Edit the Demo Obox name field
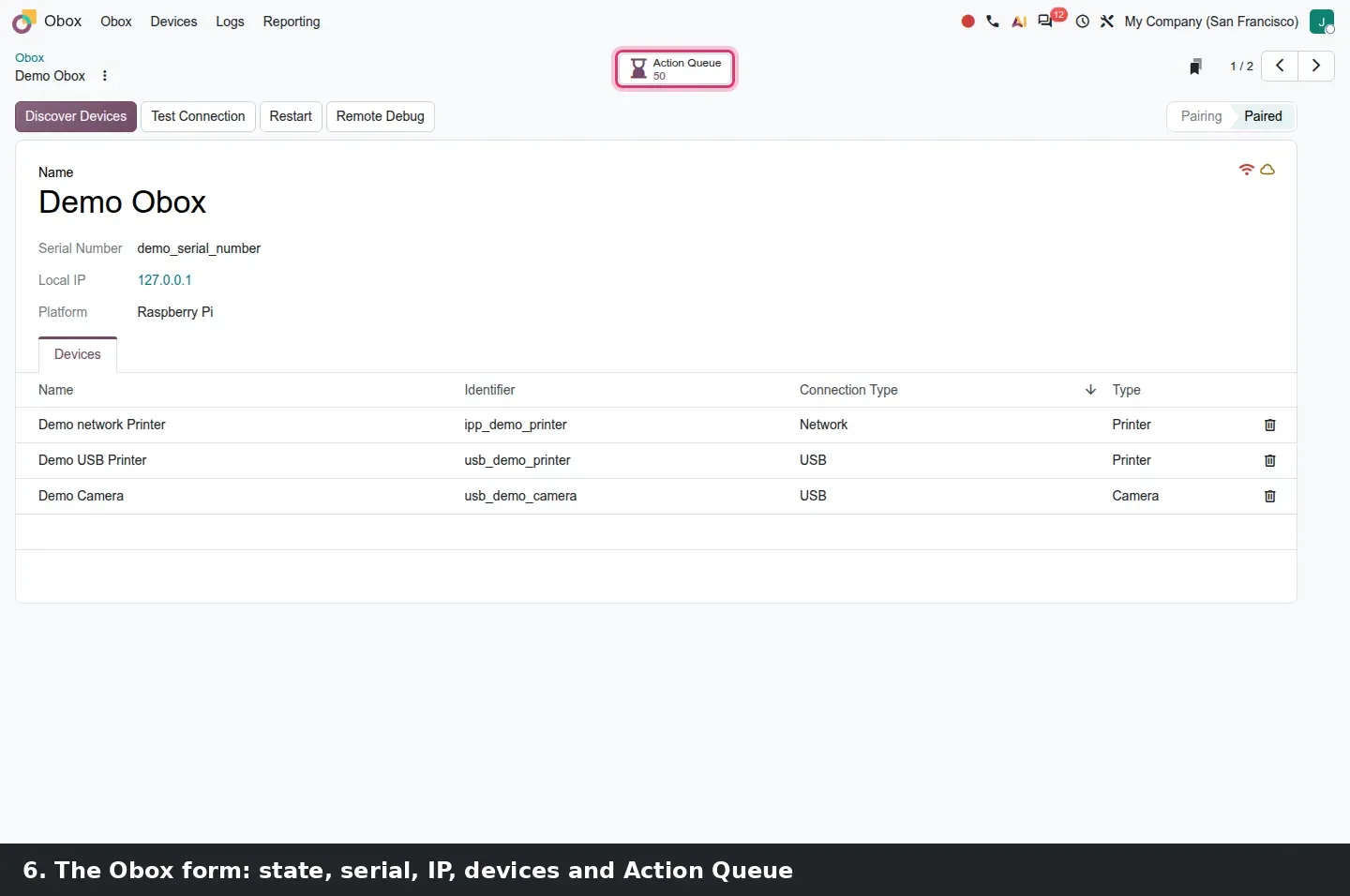Screen dimensions: 1350x896 coord(122,202)
